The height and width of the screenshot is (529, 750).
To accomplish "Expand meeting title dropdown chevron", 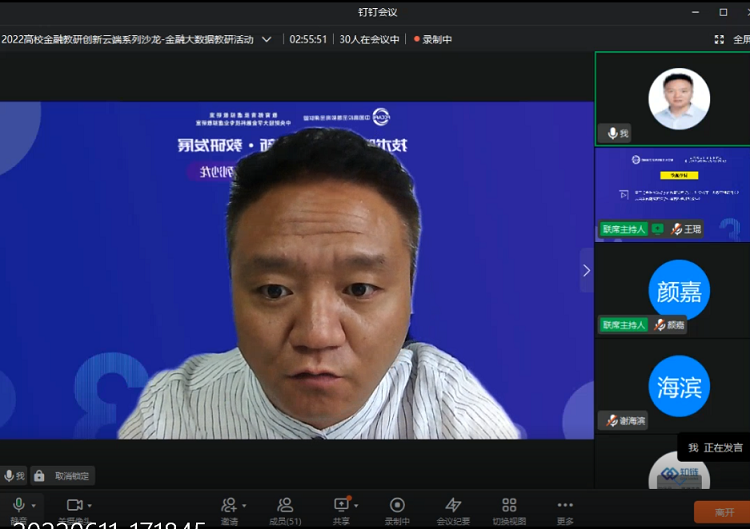I will [x=266, y=39].
